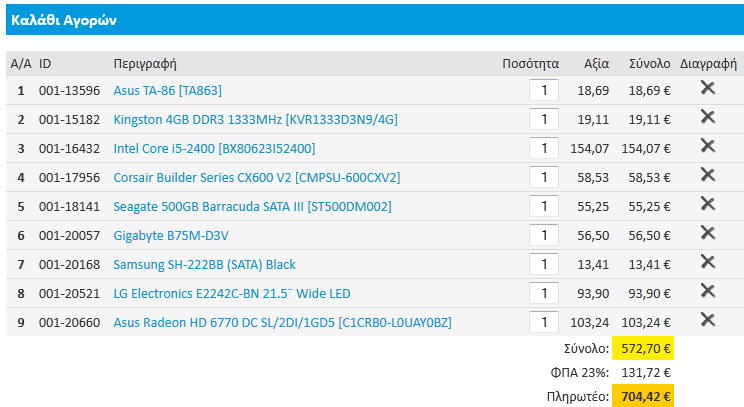Click the payable total 704,42 €
The width and height of the screenshot is (744, 407).
643,396
